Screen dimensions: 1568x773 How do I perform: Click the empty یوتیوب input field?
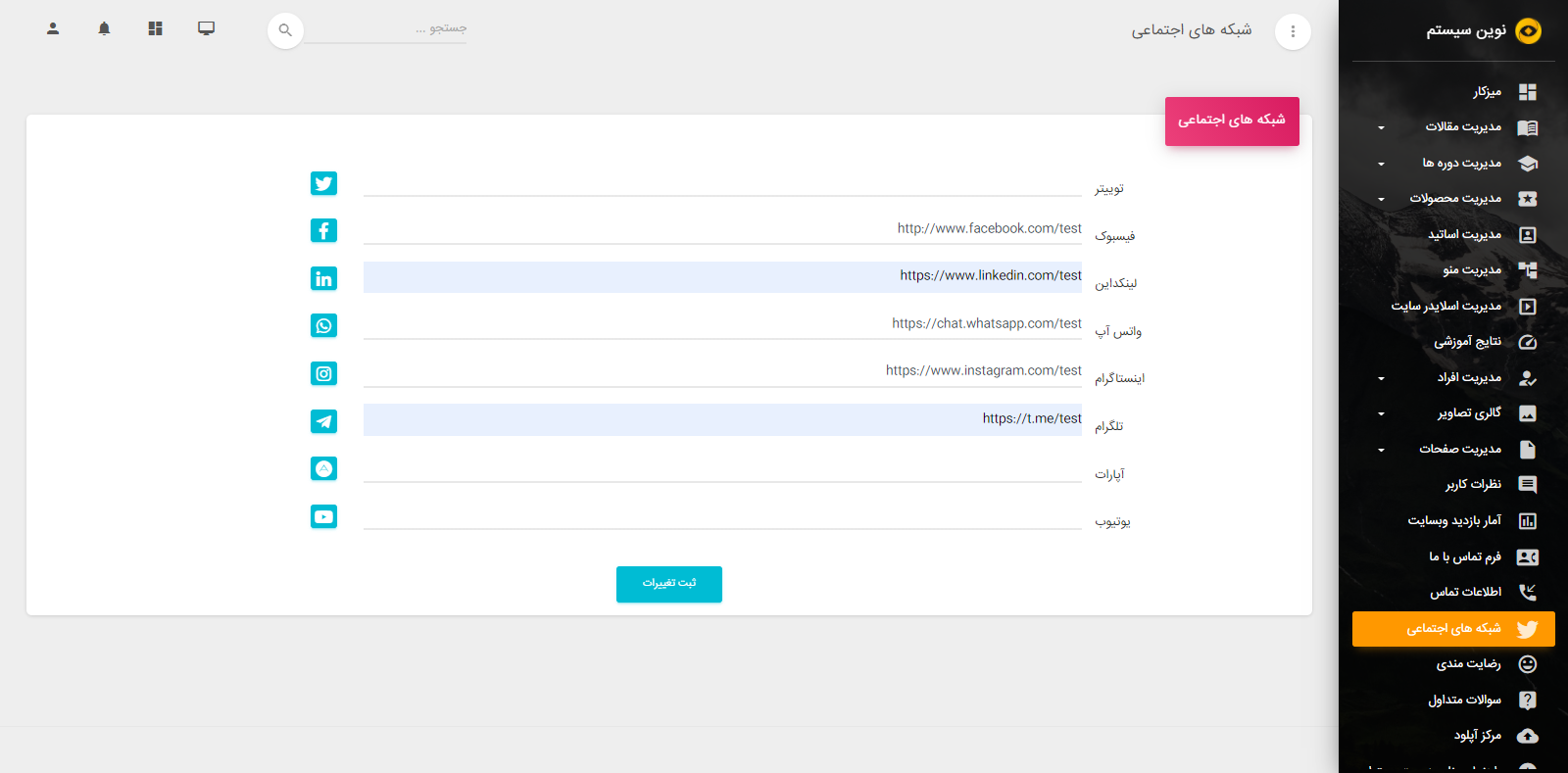722,515
